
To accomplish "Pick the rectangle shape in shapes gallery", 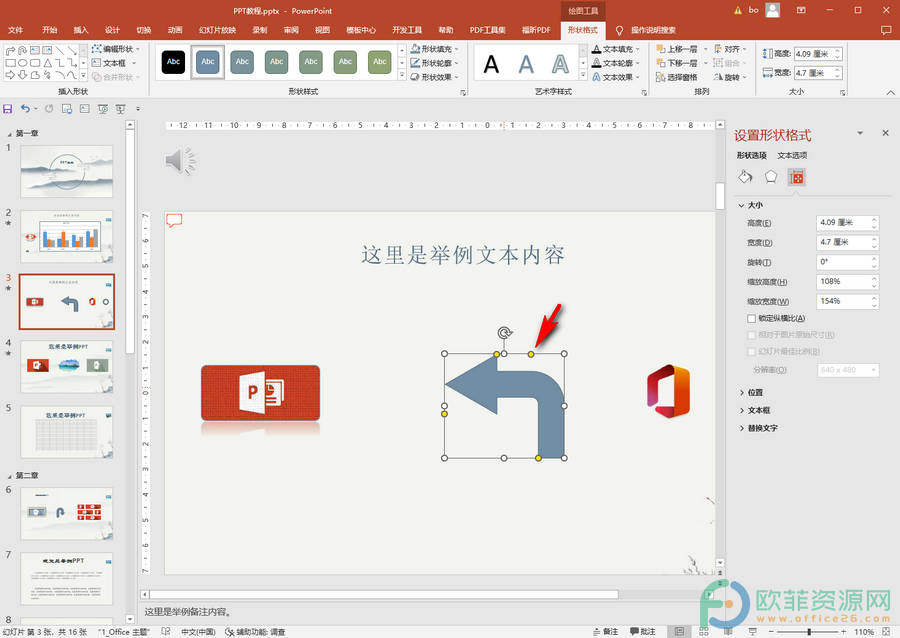I will 10,63.
